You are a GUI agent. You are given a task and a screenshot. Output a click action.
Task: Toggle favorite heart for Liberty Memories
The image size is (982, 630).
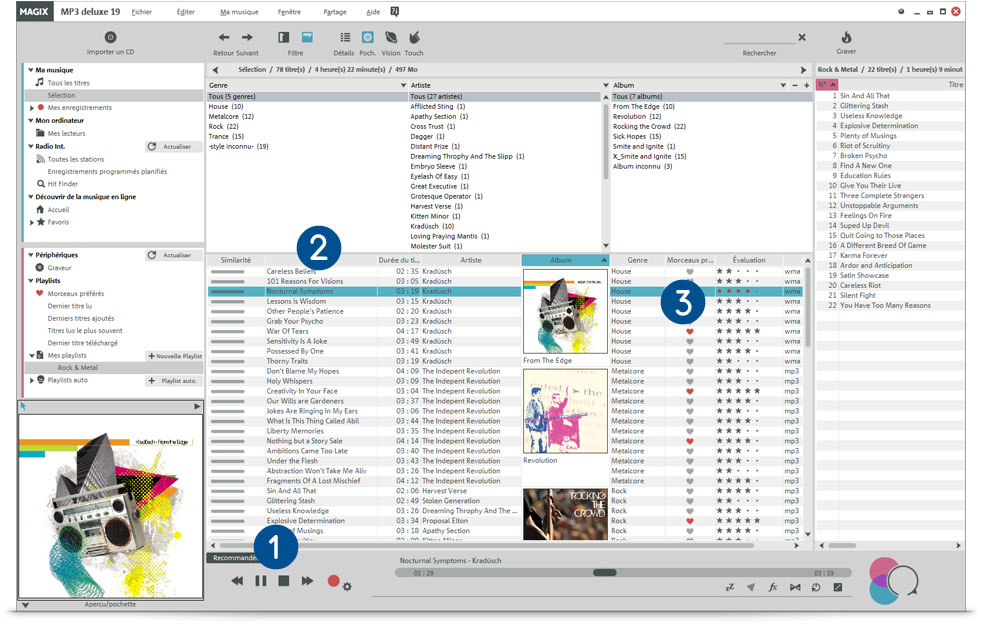[690, 431]
